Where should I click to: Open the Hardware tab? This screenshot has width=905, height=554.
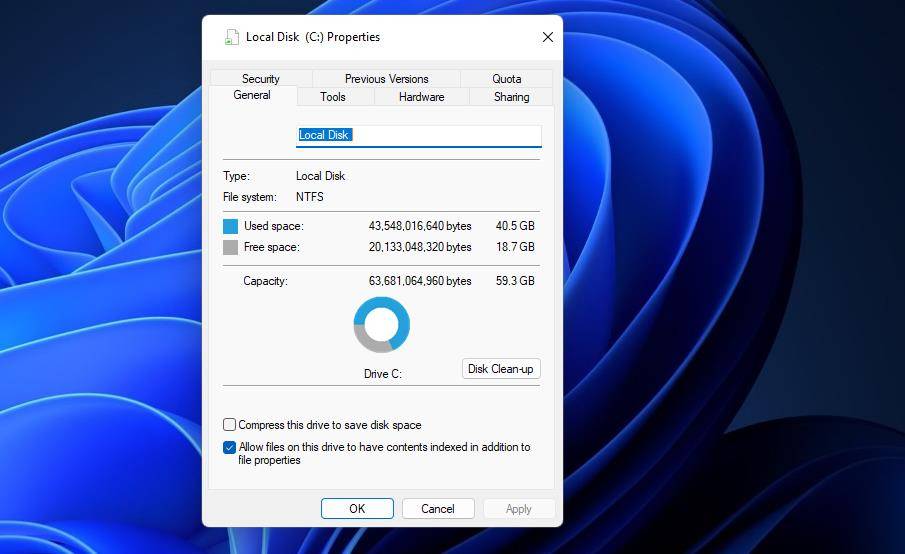click(421, 97)
